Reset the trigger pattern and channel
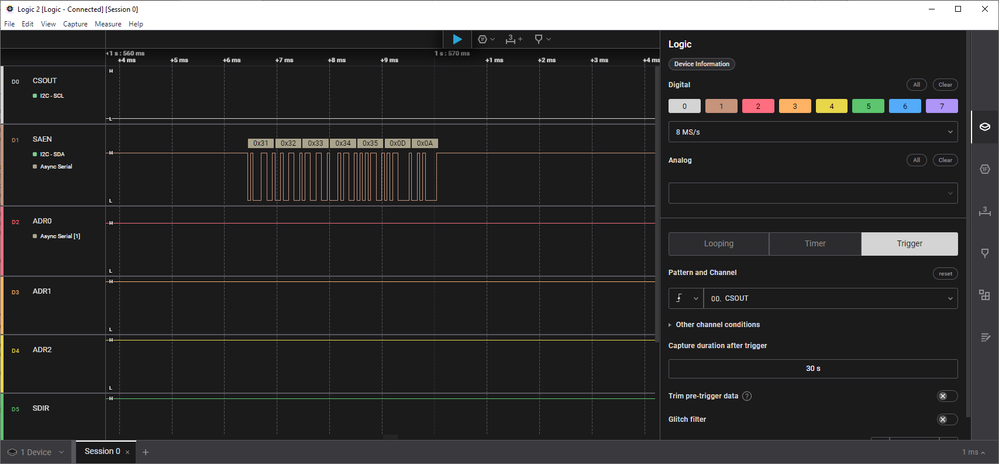999x464 pixels. click(945, 273)
